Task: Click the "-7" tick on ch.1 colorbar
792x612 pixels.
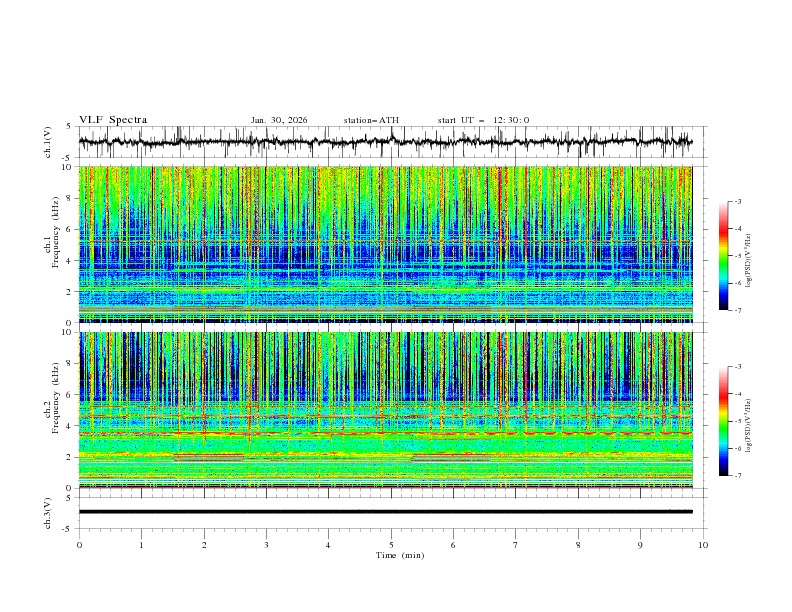Action: tap(738, 310)
